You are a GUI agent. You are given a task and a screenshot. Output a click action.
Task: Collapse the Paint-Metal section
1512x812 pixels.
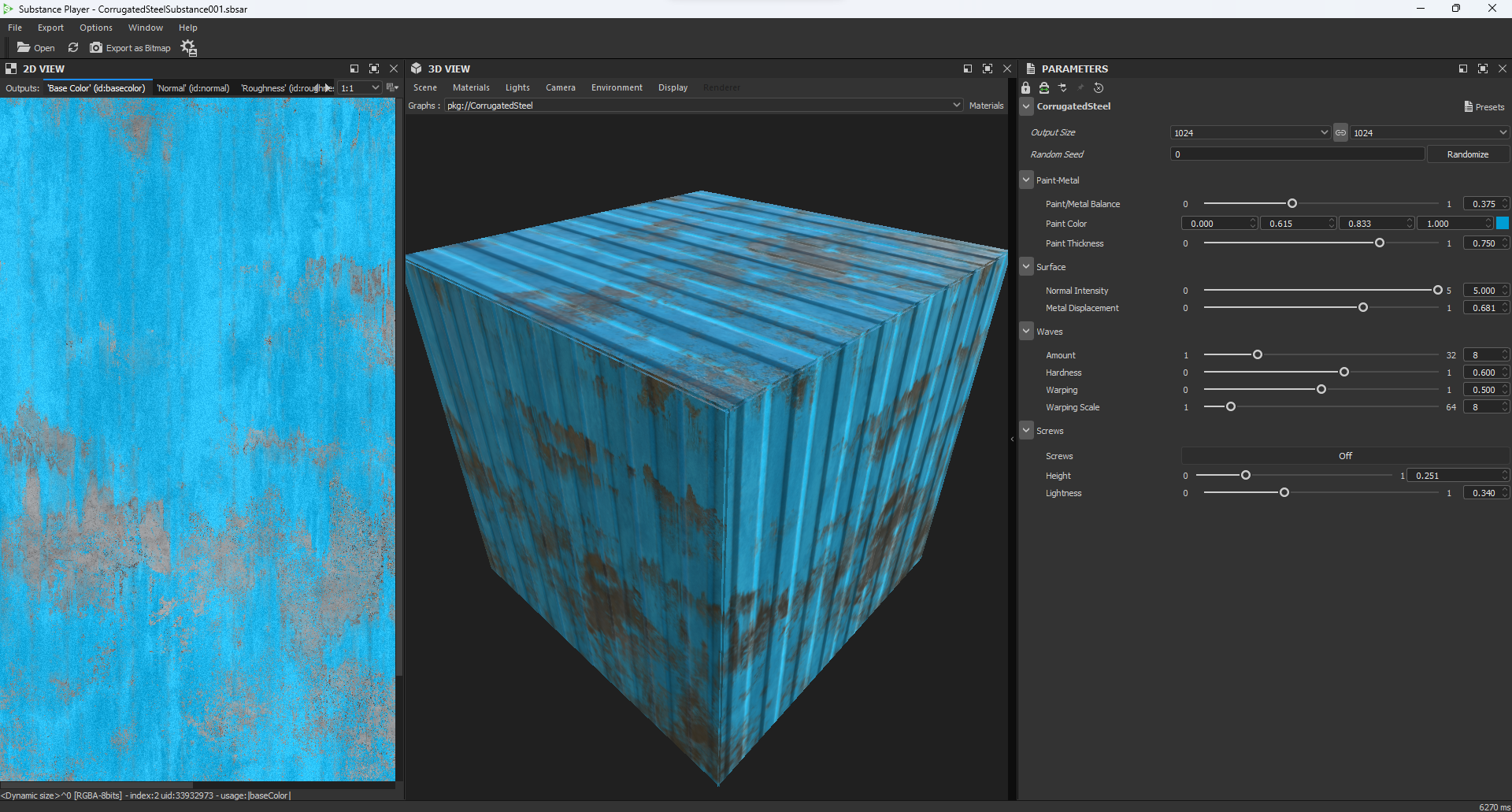coord(1026,180)
